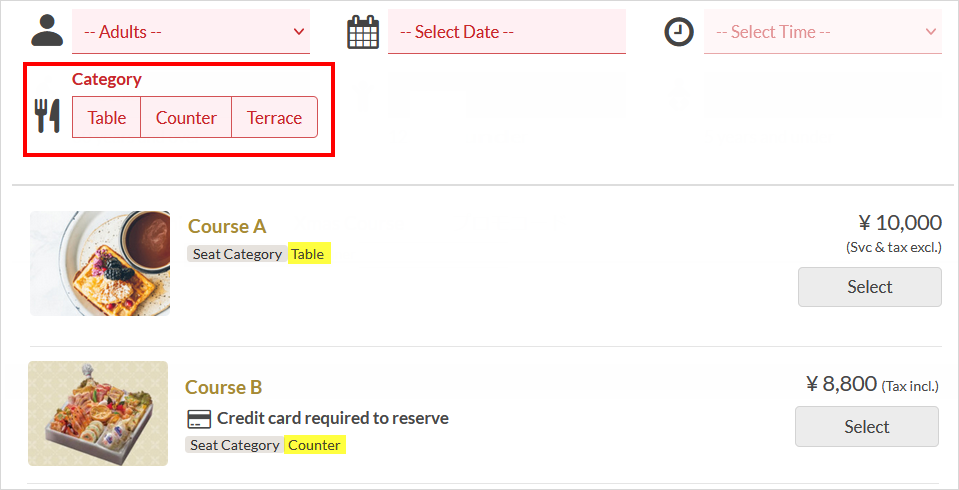The image size is (959, 490).
Task: Click the person guests icon
Action: [46, 31]
